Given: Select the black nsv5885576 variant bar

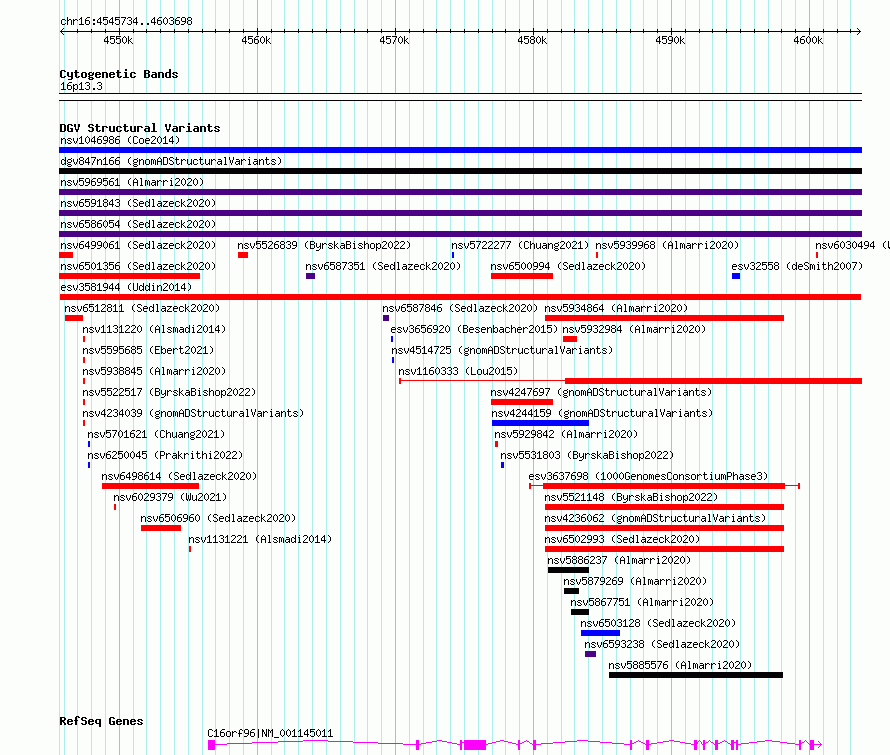Looking at the screenshot, I should pos(696,676).
